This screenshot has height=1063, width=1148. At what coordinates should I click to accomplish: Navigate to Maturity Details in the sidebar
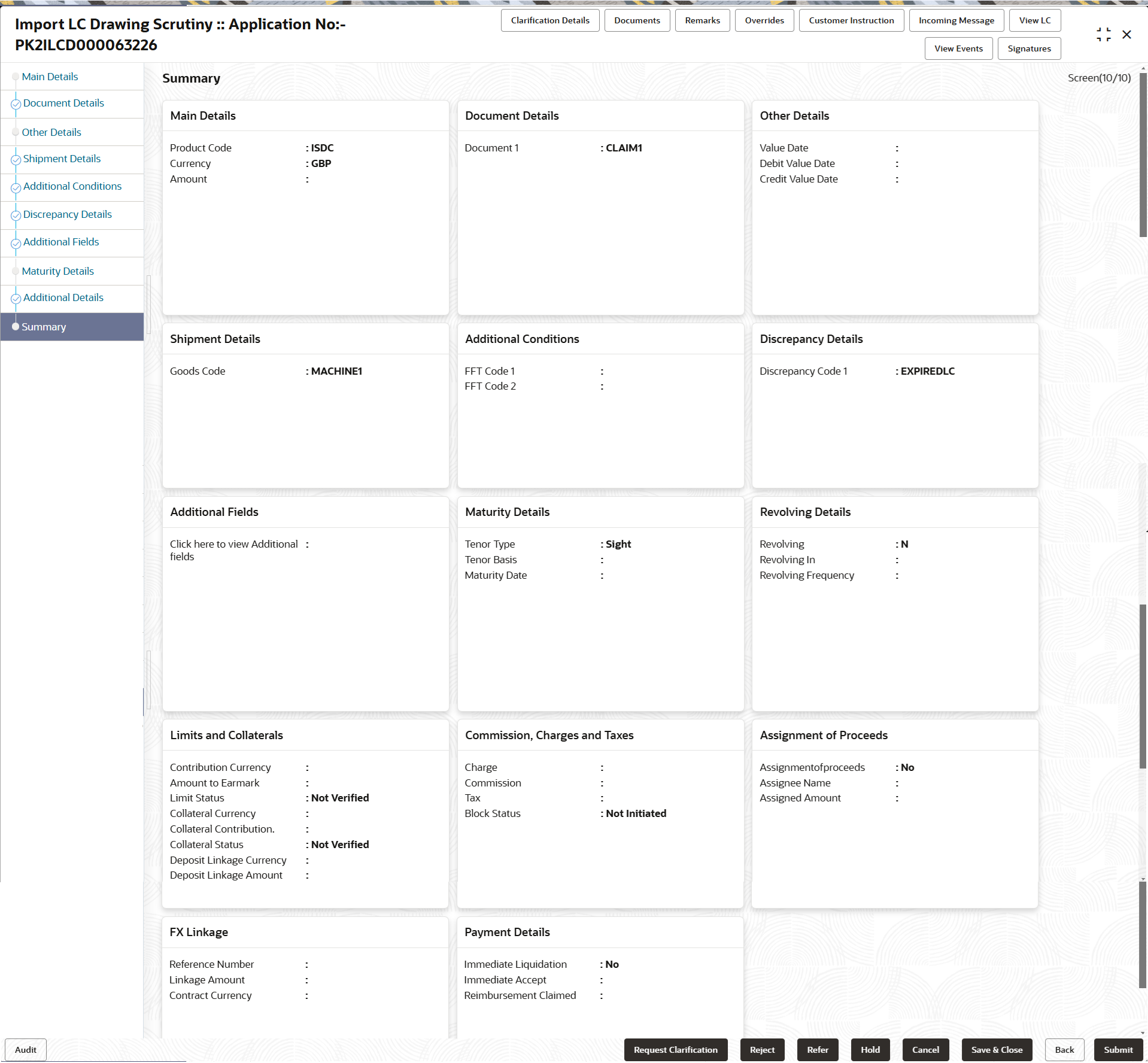point(57,271)
